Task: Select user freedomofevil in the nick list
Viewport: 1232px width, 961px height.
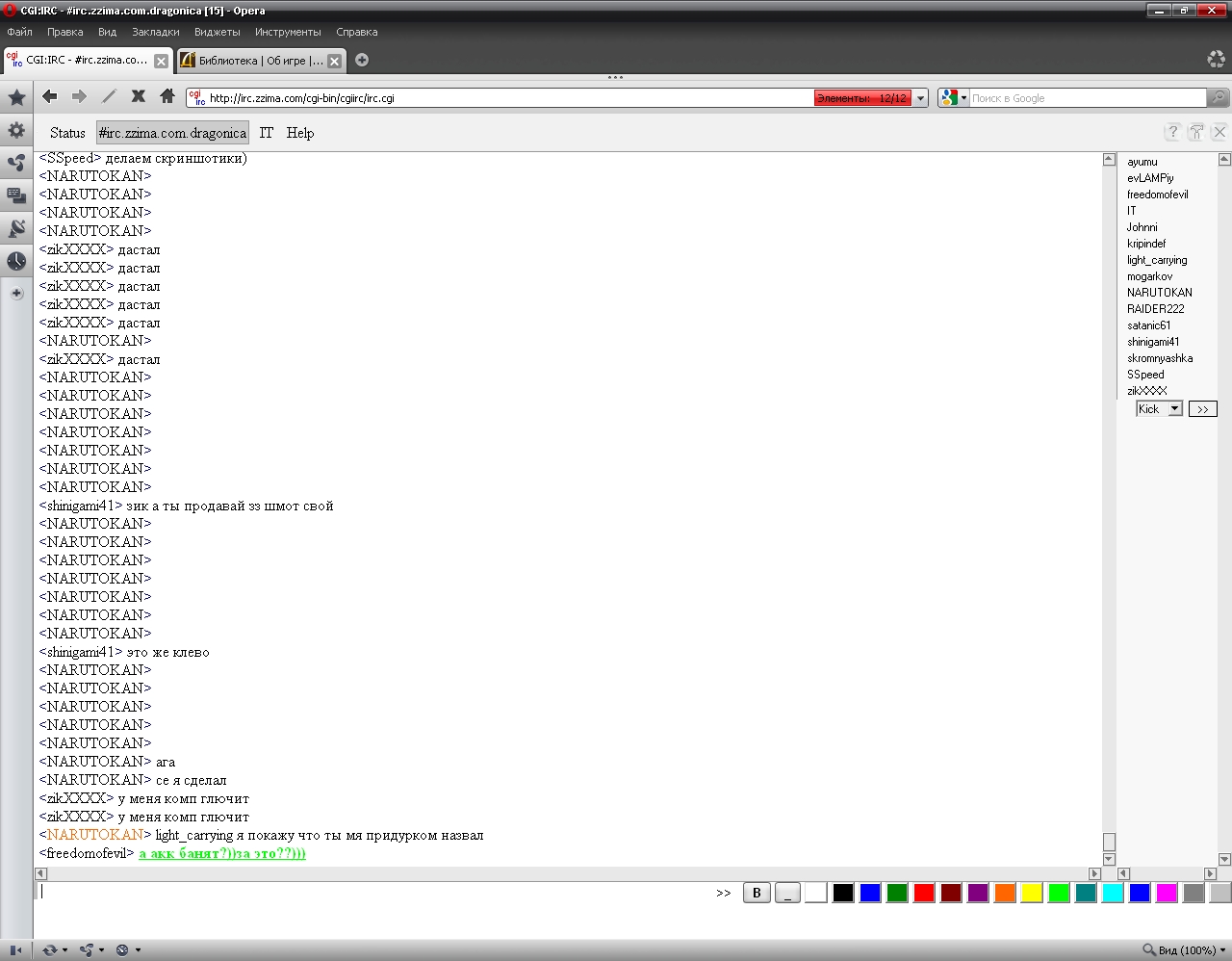Action: [x=1157, y=195]
